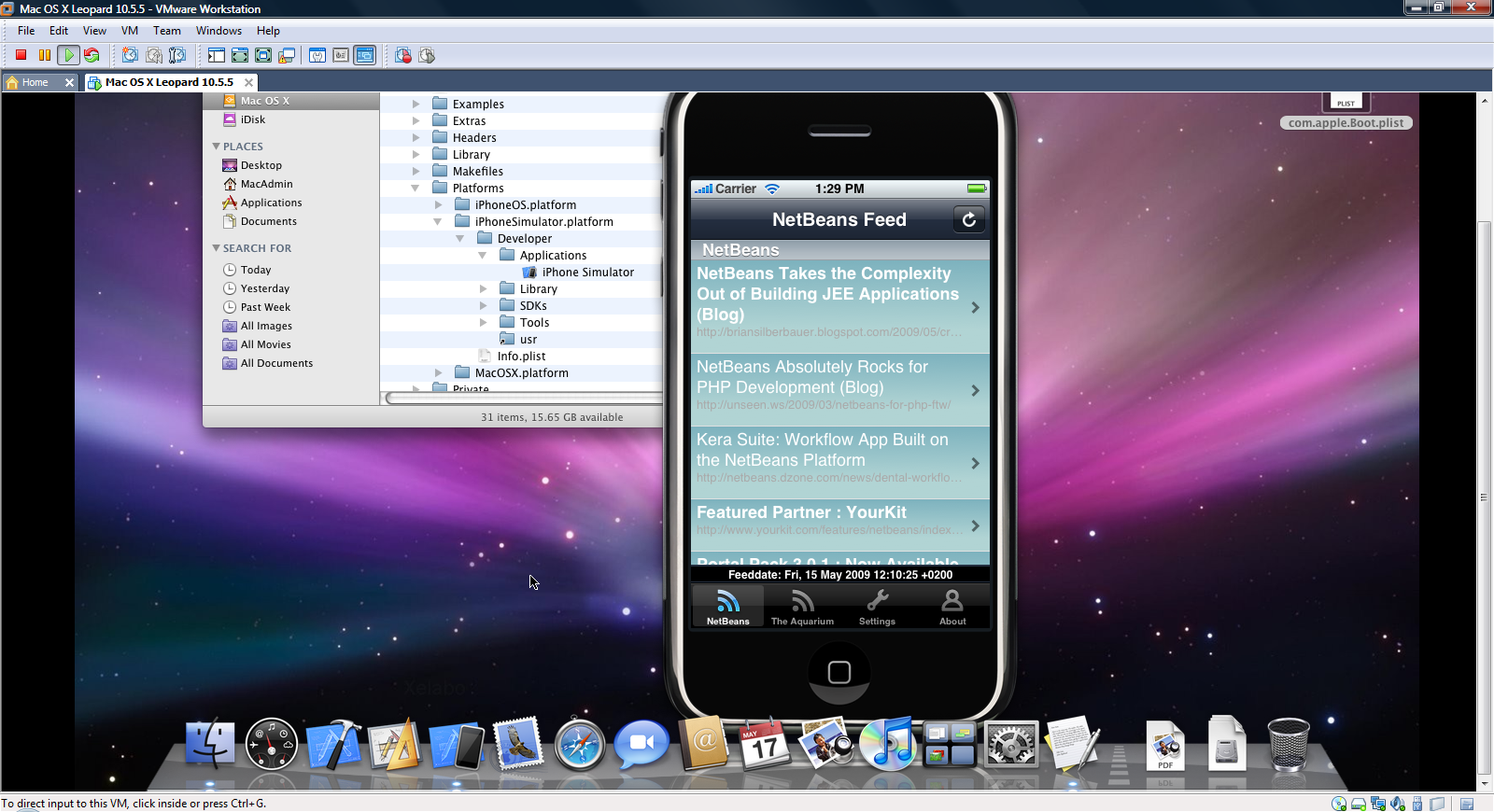Viewport: 1494px width, 812px height.
Task: Click the Revert to snapshot toolbar icon
Action: (x=154, y=55)
